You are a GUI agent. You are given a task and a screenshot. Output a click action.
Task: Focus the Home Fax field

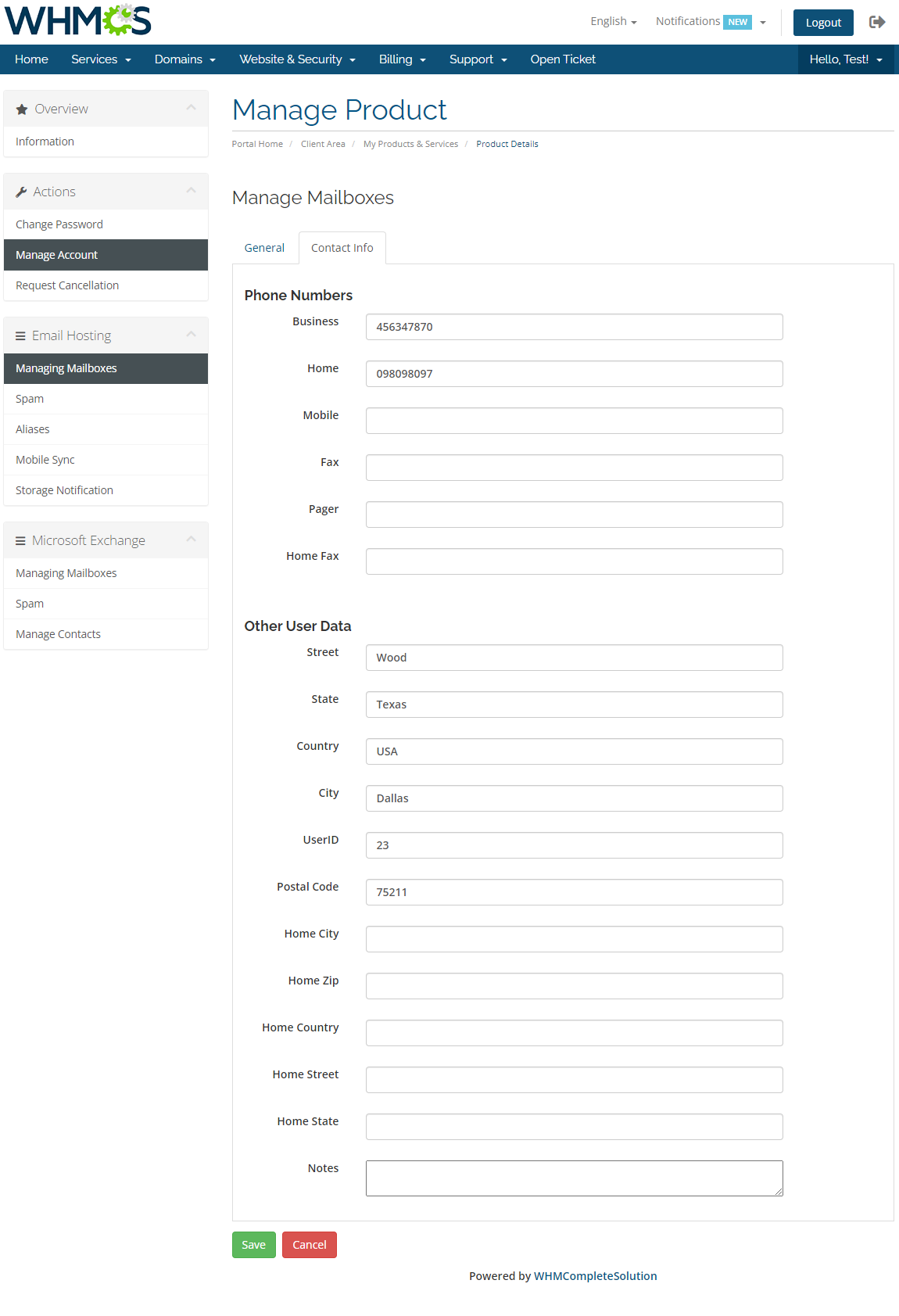574,561
